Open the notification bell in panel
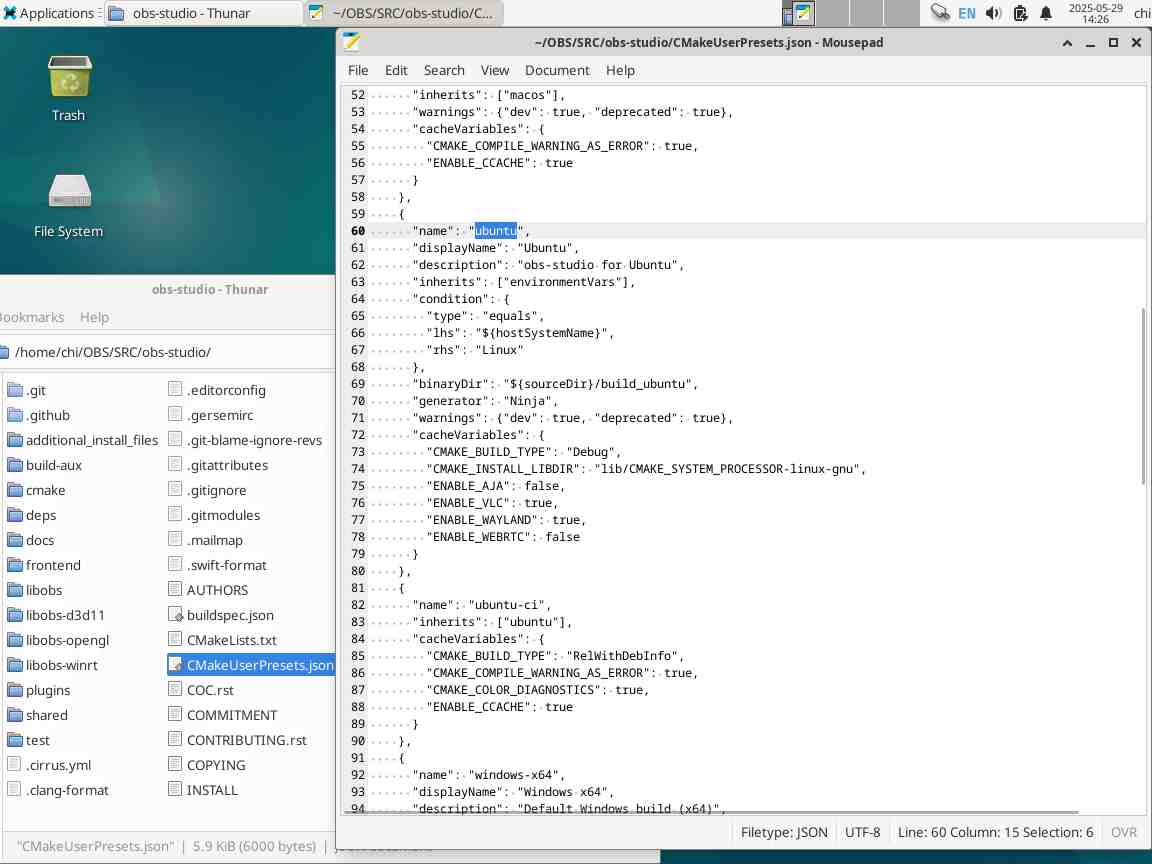 (1046, 13)
